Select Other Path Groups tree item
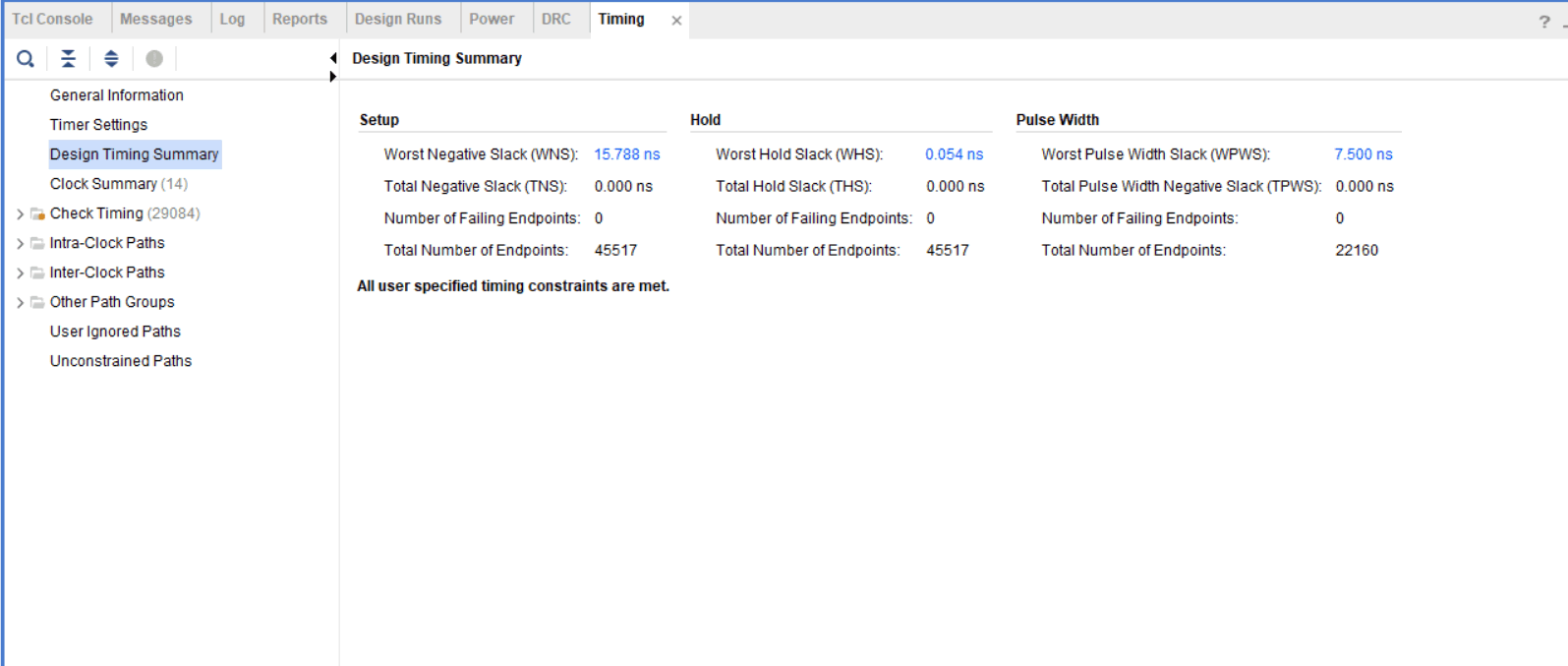Viewport: 1568px width, 666px height. 112,302
